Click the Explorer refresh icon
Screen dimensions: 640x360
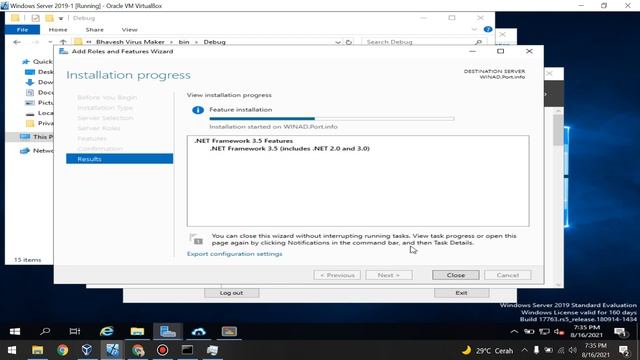coord(349,42)
